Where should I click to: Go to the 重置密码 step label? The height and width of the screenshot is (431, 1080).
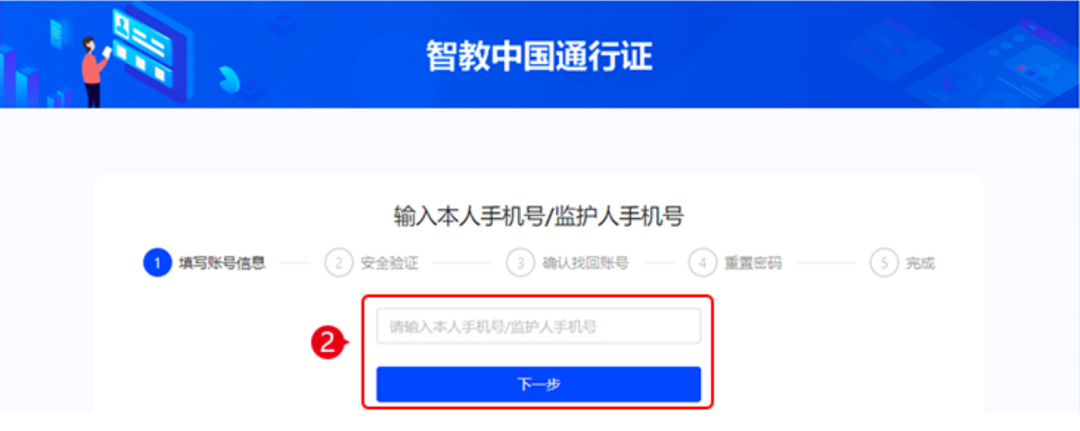click(x=753, y=263)
